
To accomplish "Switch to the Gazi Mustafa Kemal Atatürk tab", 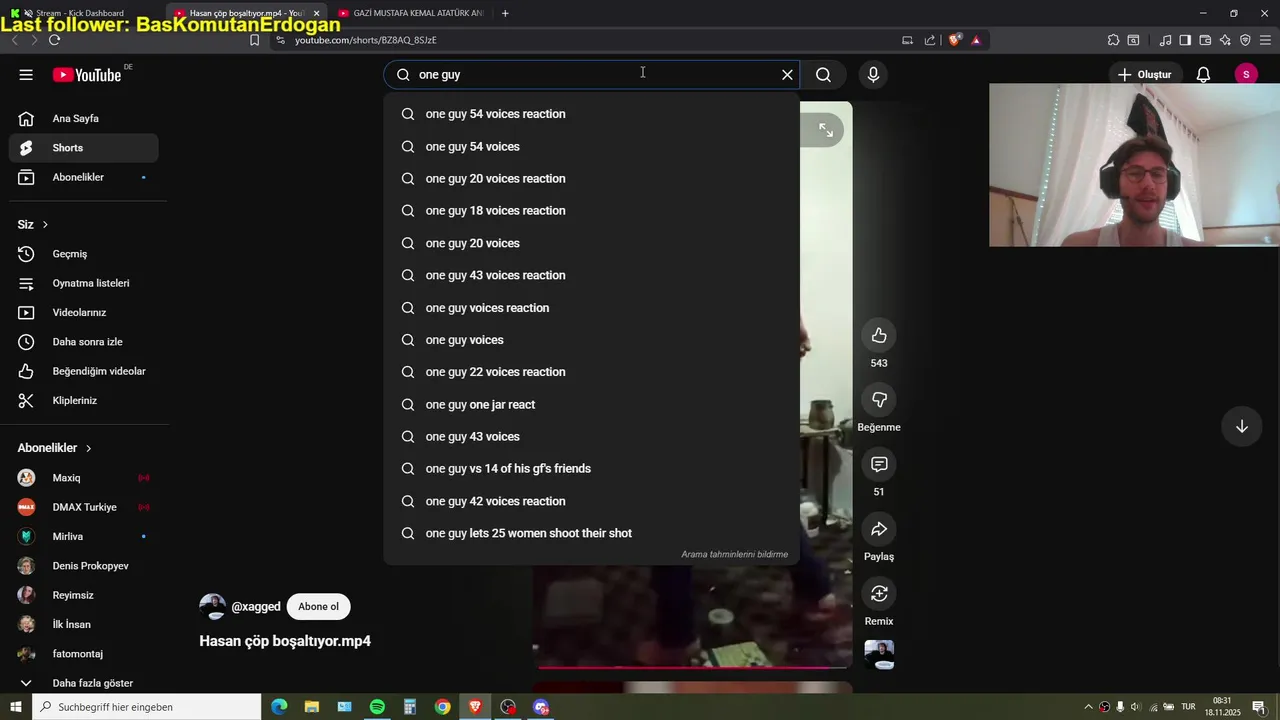I will pos(410,13).
